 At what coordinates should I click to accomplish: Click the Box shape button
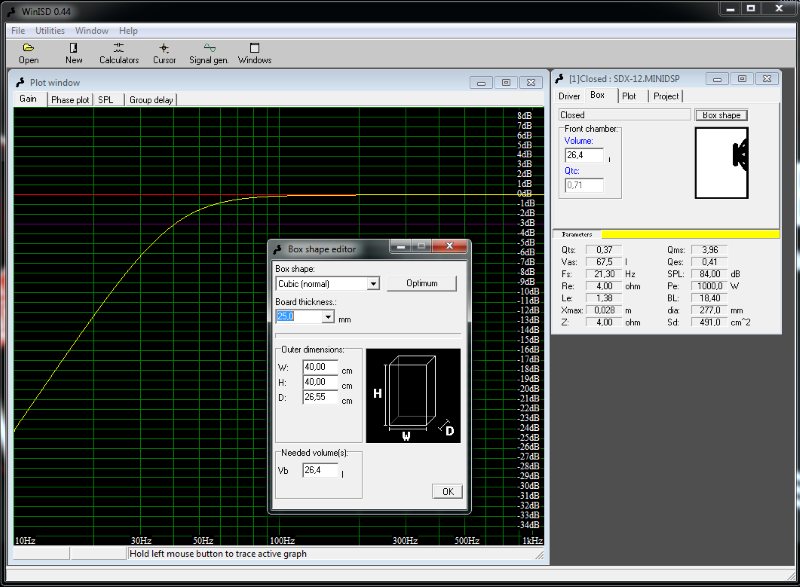pos(721,115)
